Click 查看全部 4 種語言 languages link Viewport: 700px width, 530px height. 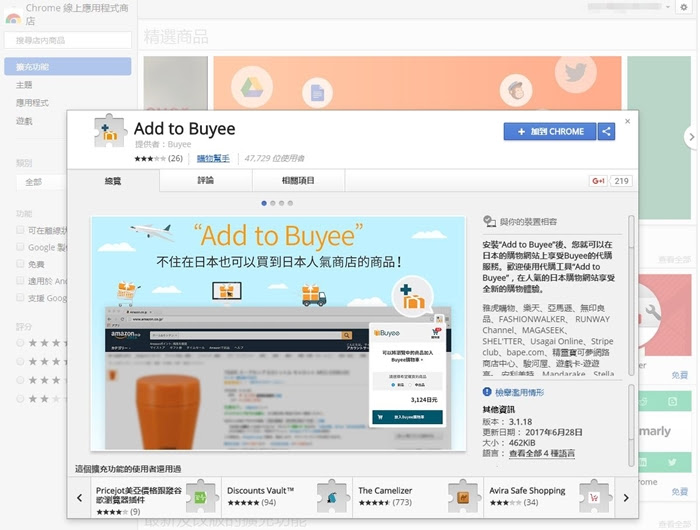pyautogui.click(x=542, y=453)
